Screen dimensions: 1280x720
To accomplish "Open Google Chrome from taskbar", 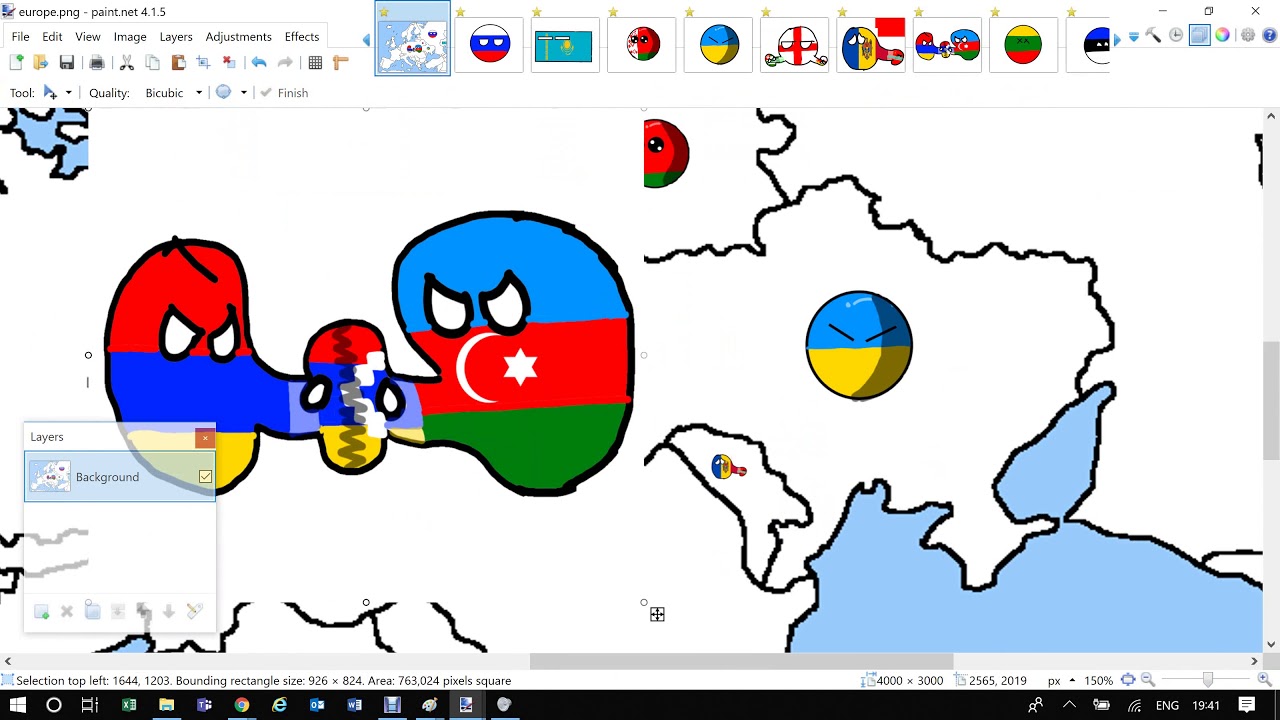I will pos(242,705).
